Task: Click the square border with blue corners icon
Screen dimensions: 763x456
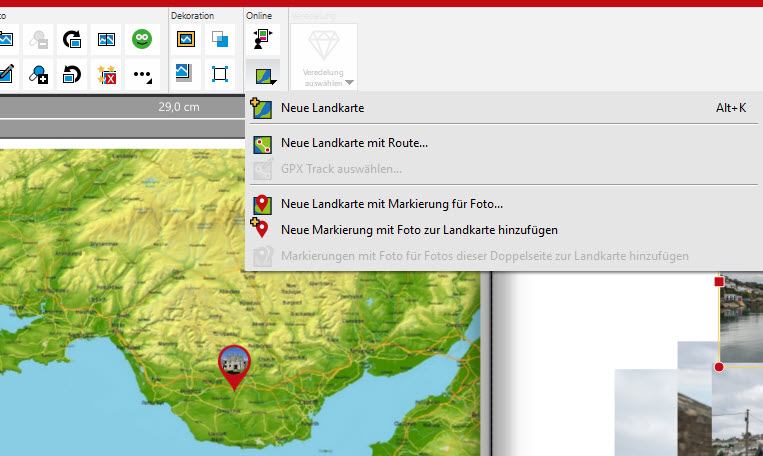Action: (220, 74)
